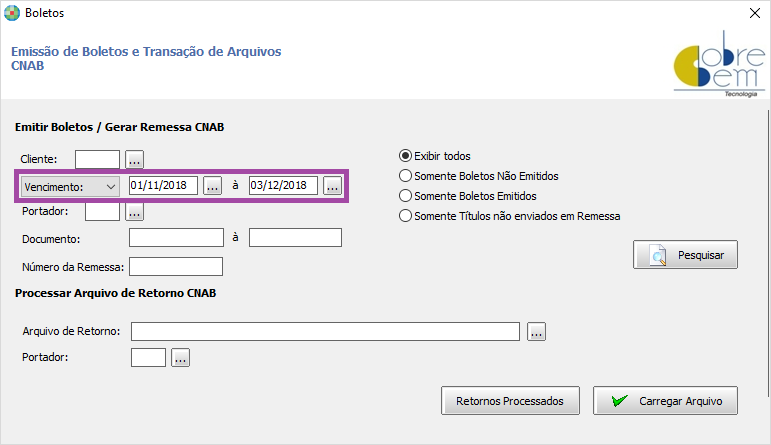Click the Carregar Arquivo button

(665, 401)
